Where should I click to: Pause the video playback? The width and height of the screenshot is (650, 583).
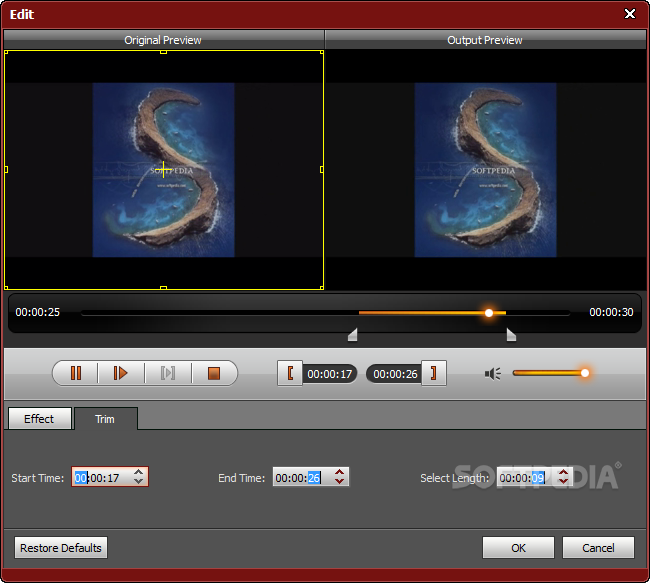pyautogui.click(x=76, y=373)
